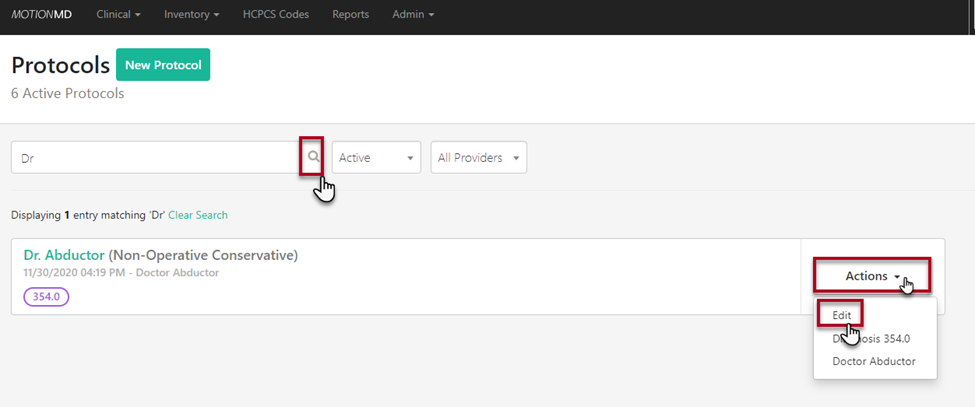Image resolution: width=975 pixels, height=407 pixels.
Task: Click the Protocols page heading
Action: tap(60, 65)
